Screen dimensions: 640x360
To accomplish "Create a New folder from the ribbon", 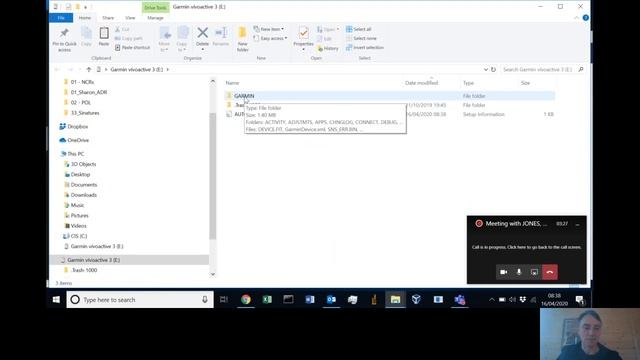I will point(242,39).
